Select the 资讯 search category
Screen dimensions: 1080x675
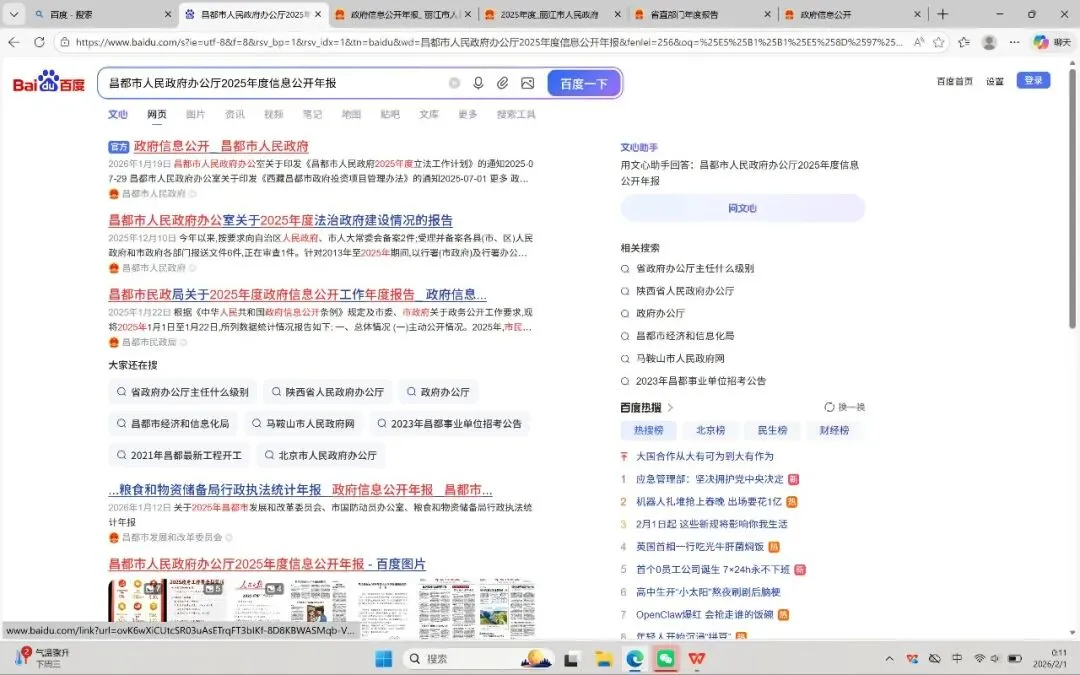(235, 114)
